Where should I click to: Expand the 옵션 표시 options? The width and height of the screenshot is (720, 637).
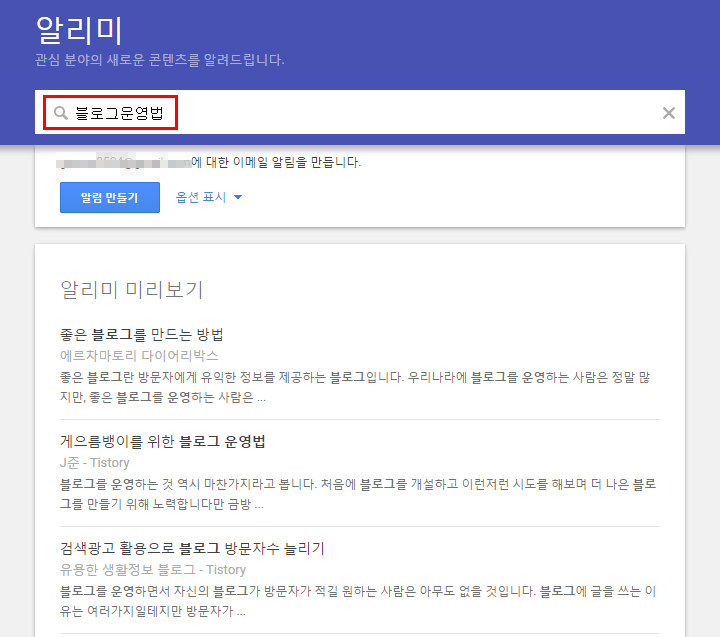200,197
